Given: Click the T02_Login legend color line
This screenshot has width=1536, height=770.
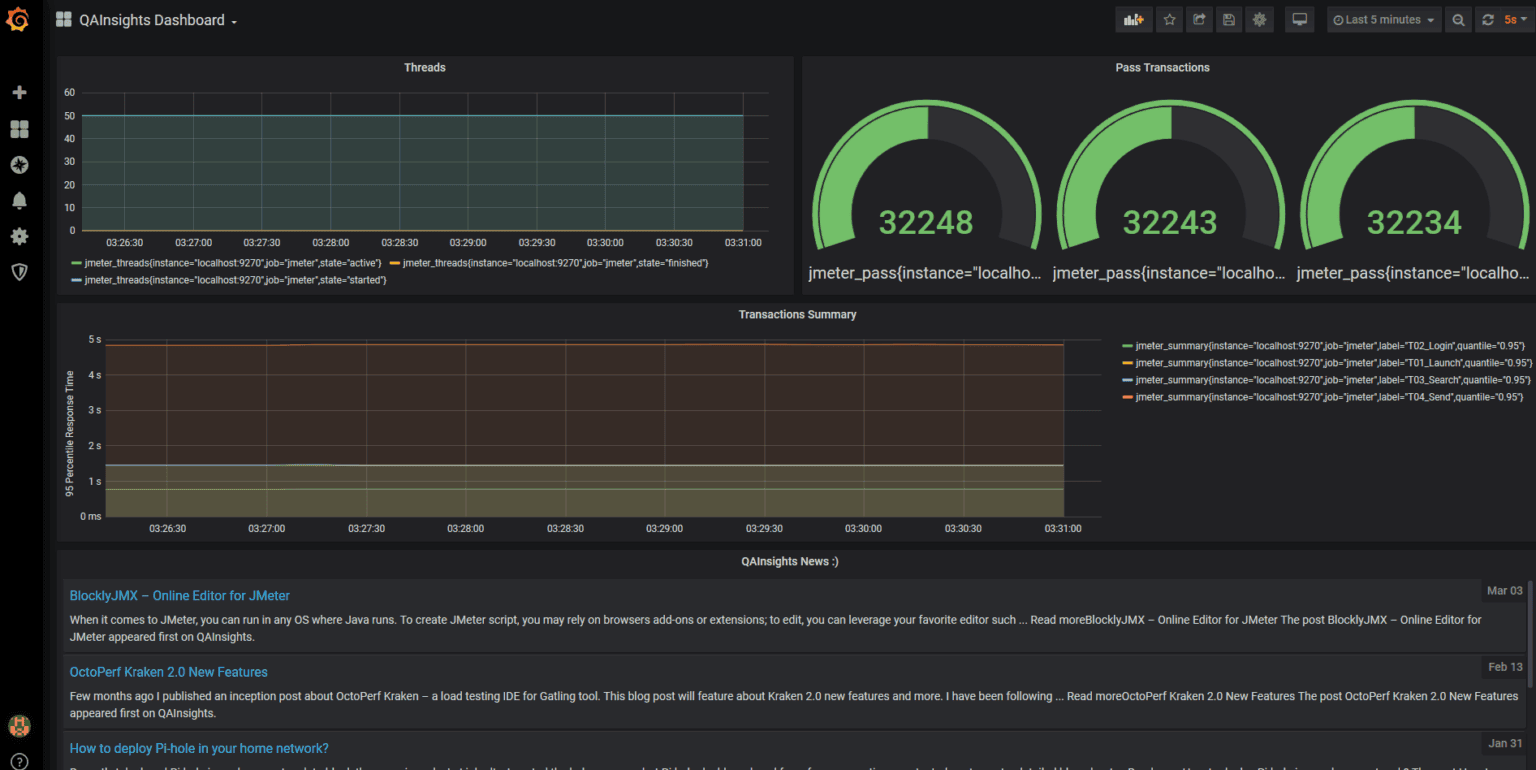Looking at the screenshot, I should pyautogui.click(x=1128, y=345).
